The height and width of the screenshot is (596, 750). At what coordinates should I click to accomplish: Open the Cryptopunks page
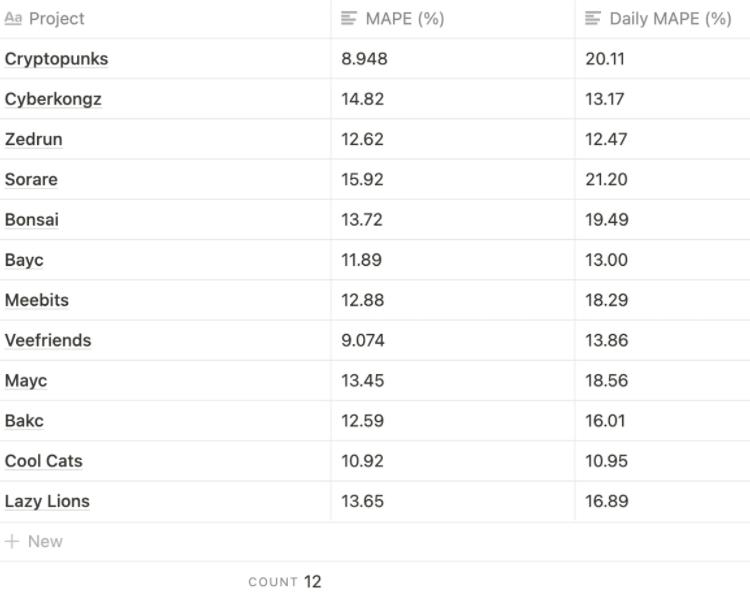[x=56, y=59]
